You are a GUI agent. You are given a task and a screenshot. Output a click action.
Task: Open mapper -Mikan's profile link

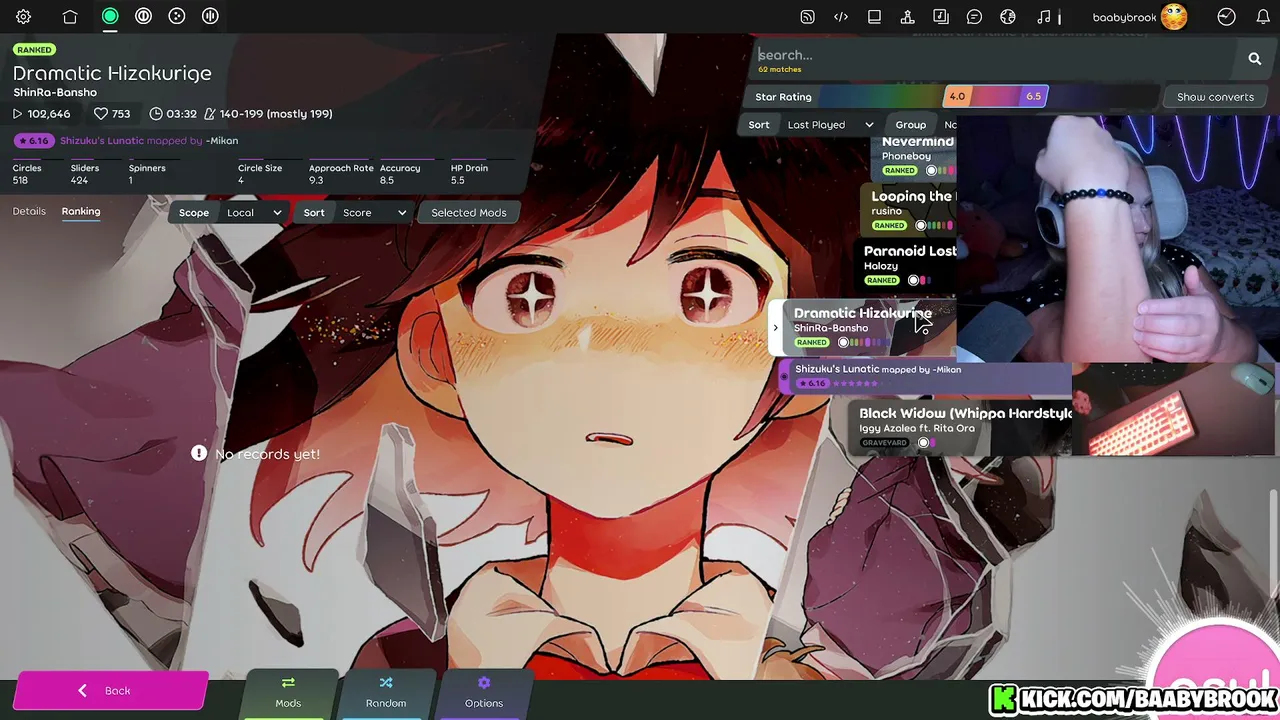pos(222,141)
